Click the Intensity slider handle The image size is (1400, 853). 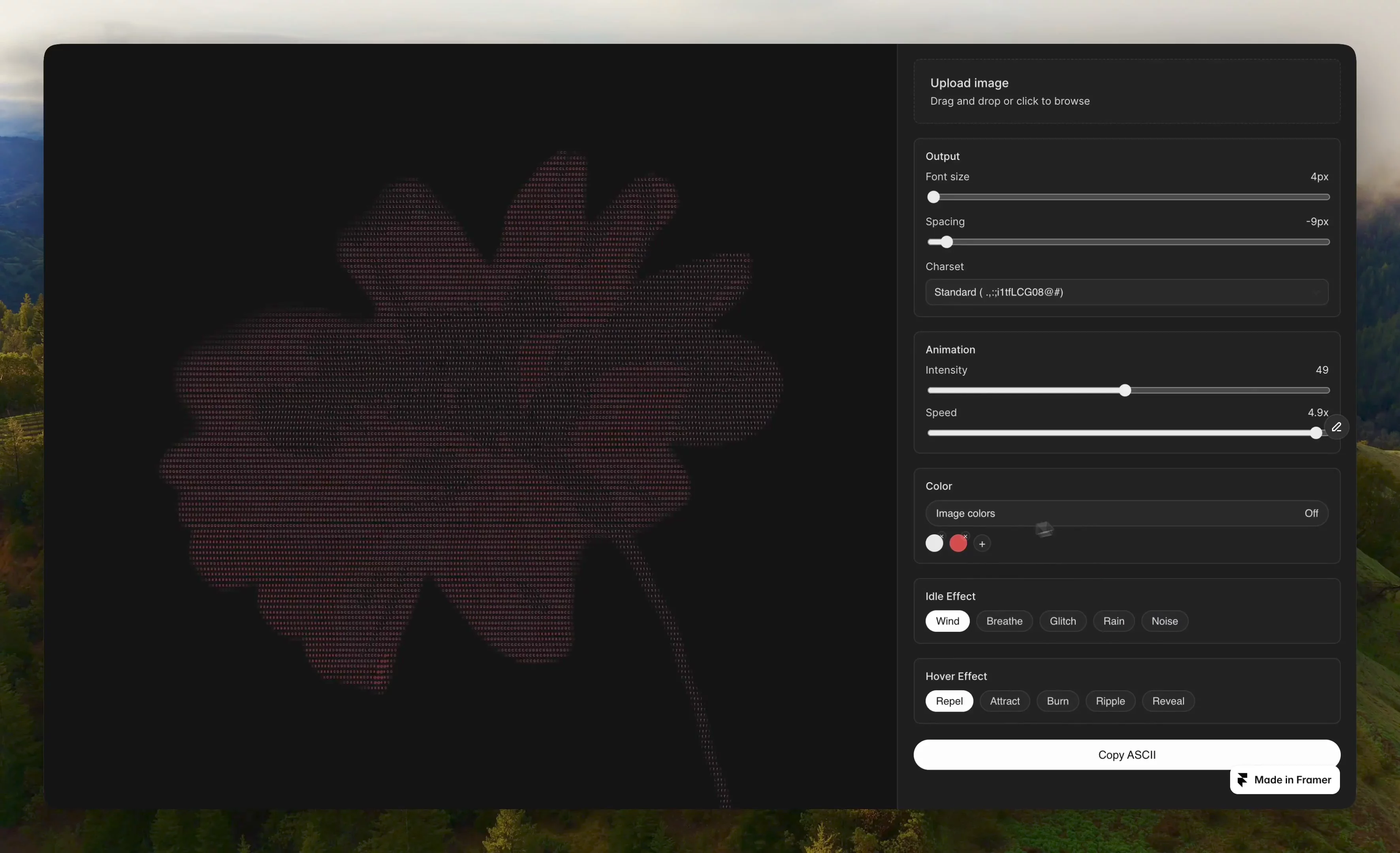click(1125, 391)
